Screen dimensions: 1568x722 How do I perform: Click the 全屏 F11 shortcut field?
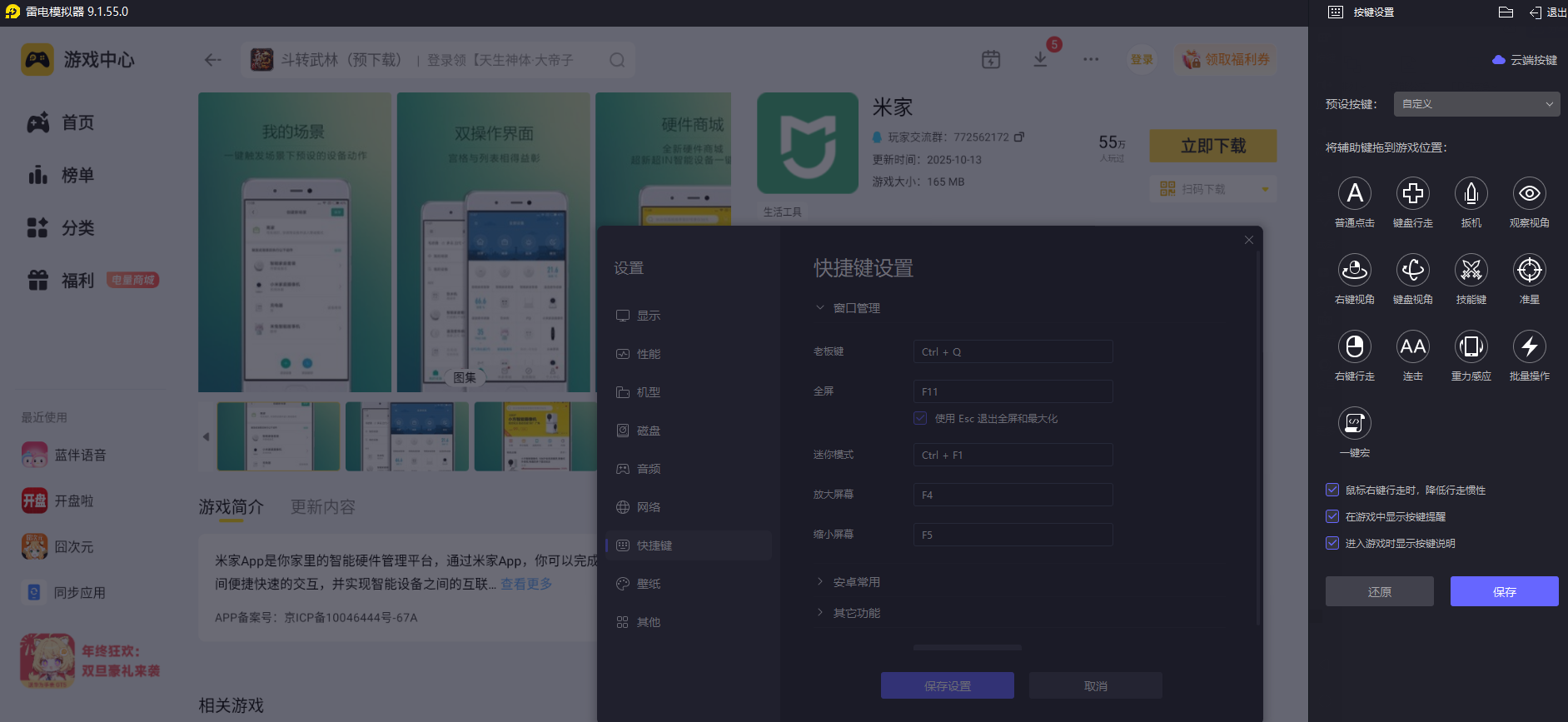[x=1013, y=391]
